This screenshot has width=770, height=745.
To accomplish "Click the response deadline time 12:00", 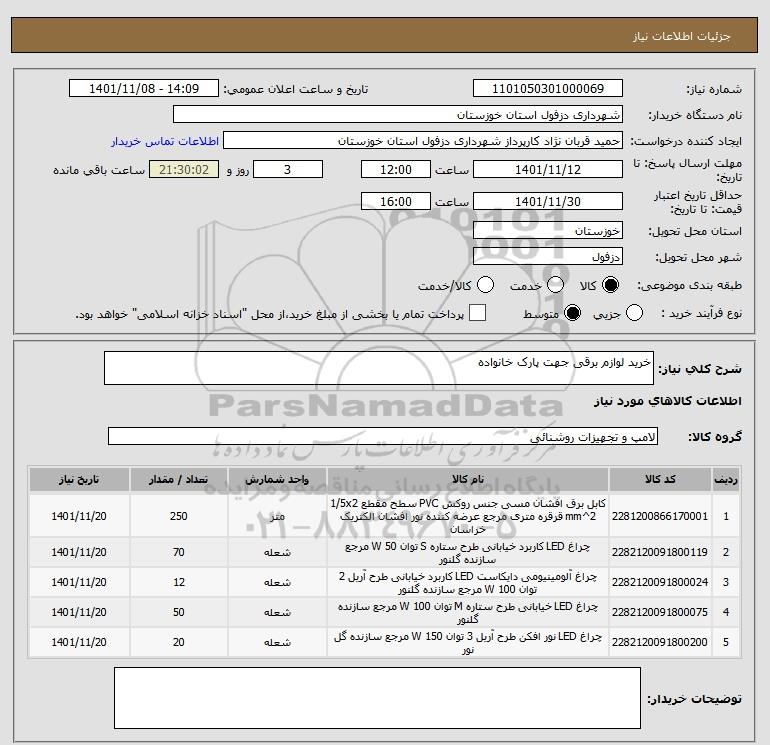I will pos(396,169).
